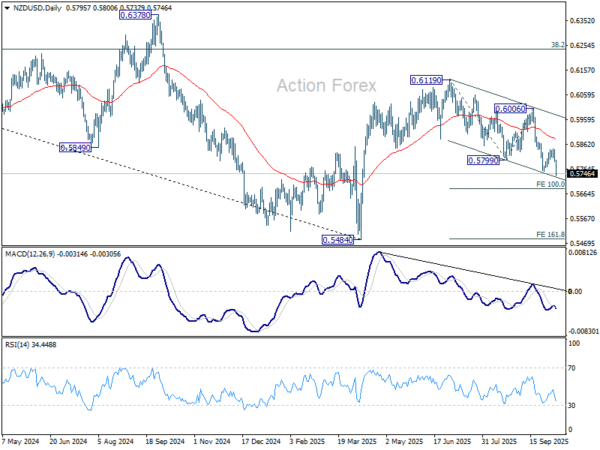This screenshot has width=600, height=450.
Task: Click the 0.54695 price axis value
Action: tap(583, 243)
